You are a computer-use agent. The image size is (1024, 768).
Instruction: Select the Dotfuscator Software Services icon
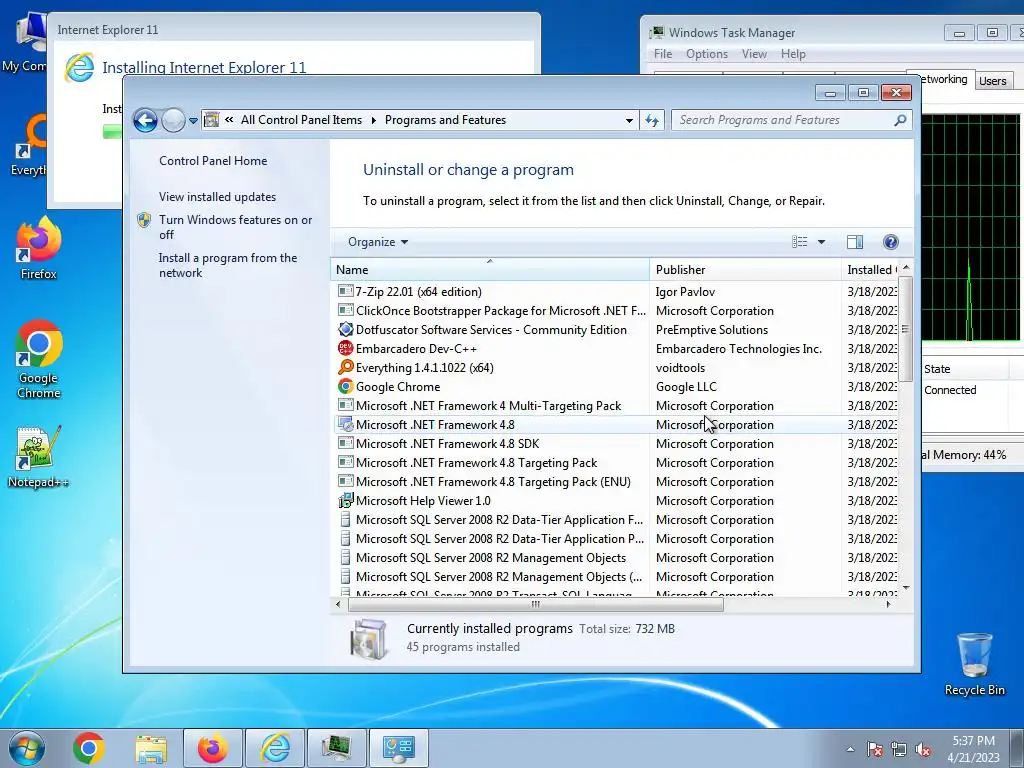pyautogui.click(x=345, y=330)
